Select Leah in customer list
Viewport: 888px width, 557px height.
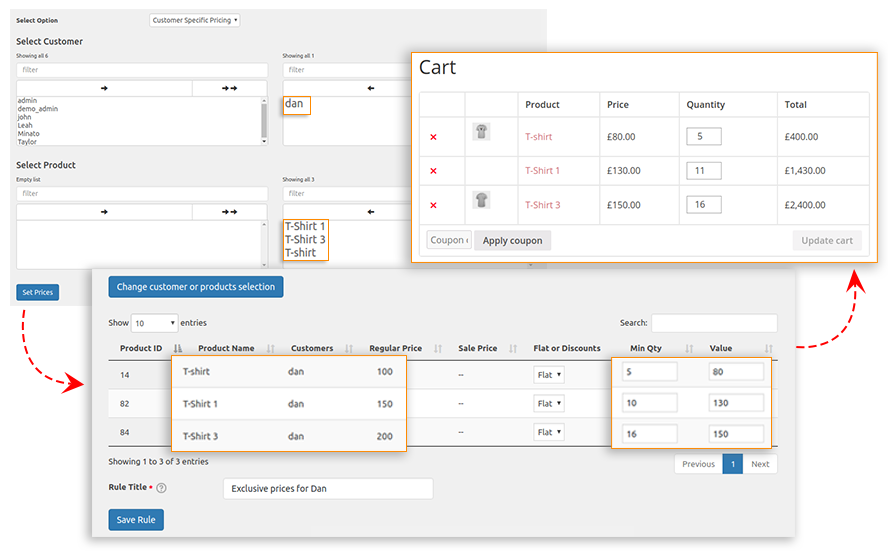(x=25, y=126)
